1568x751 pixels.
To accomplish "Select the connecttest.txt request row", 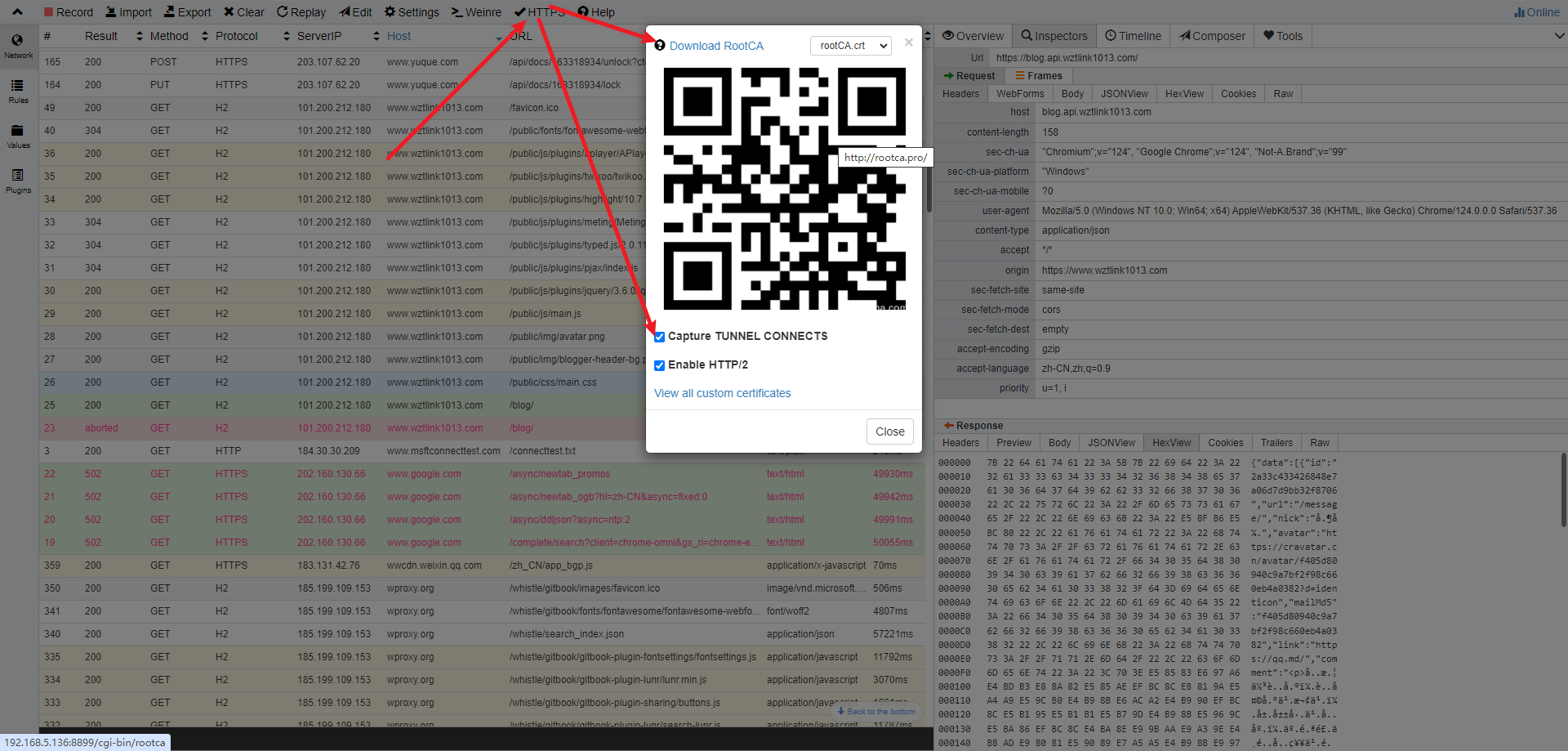I will coord(482,451).
